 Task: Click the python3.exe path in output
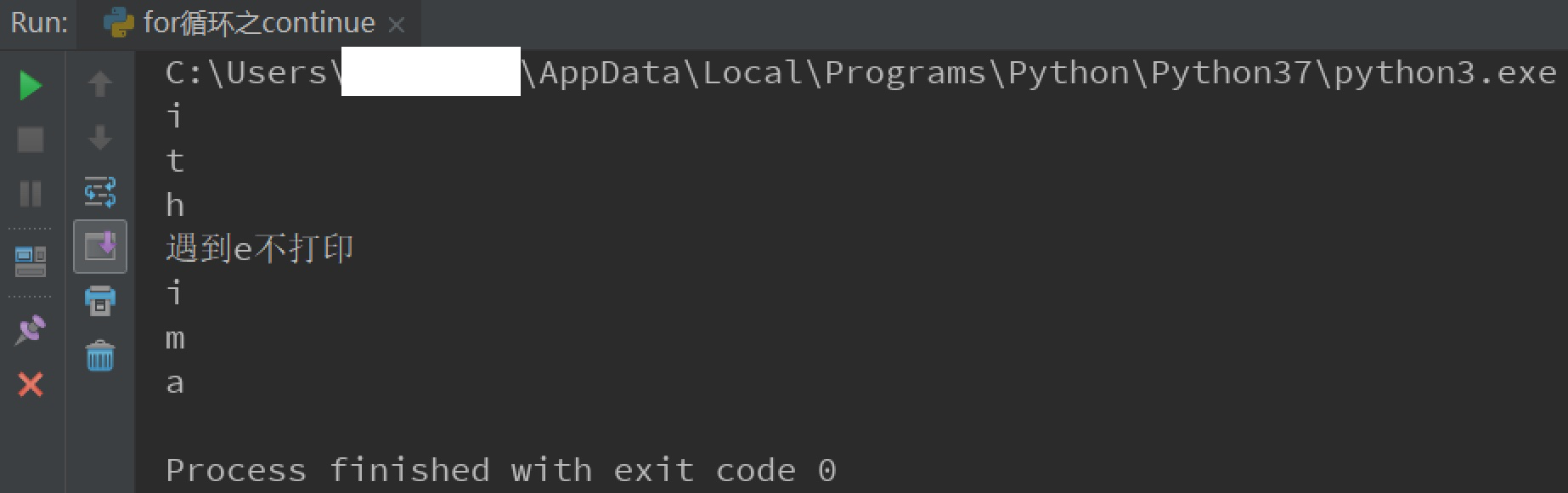[1444, 73]
